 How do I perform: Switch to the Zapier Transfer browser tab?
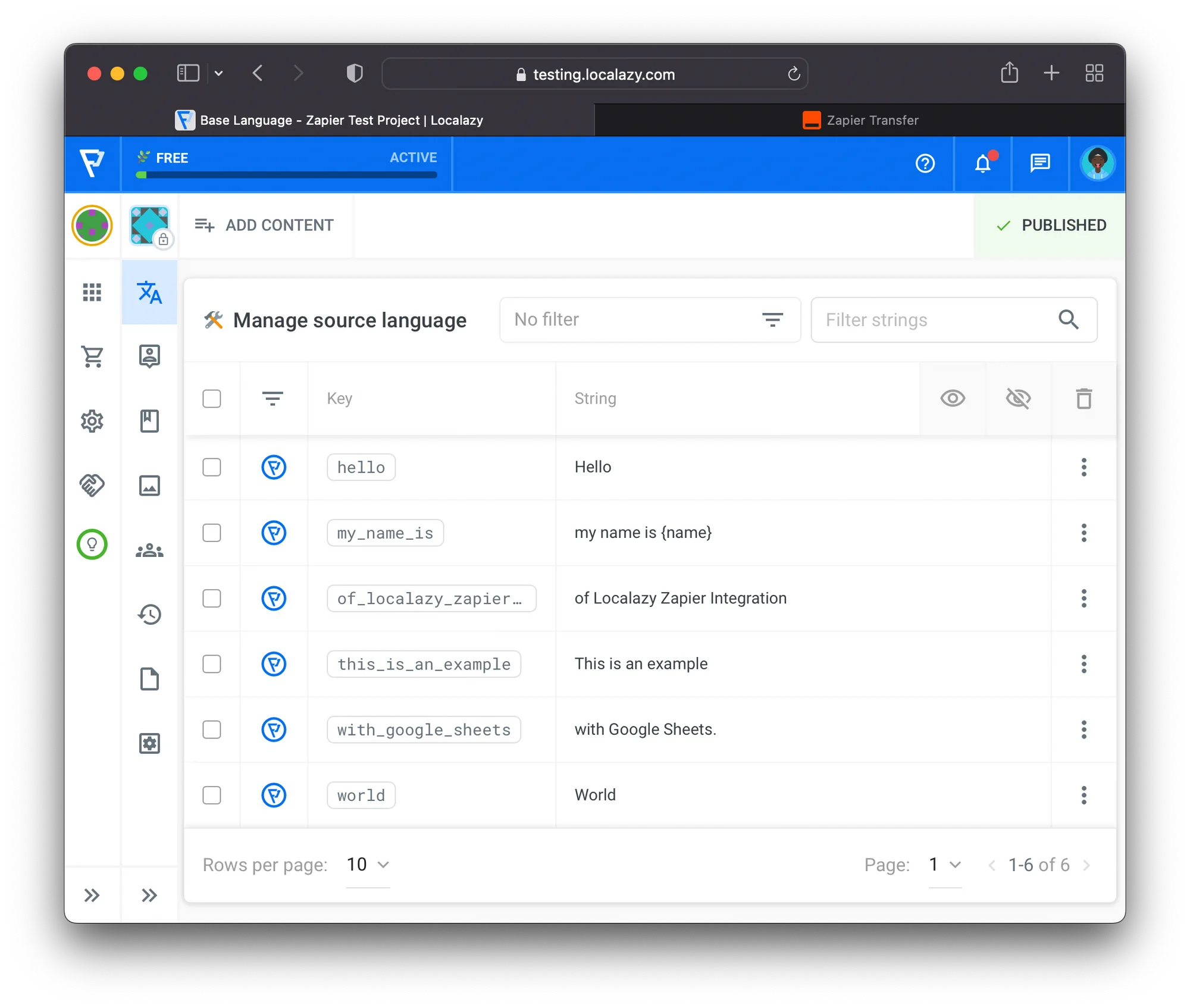coord(860,120)
